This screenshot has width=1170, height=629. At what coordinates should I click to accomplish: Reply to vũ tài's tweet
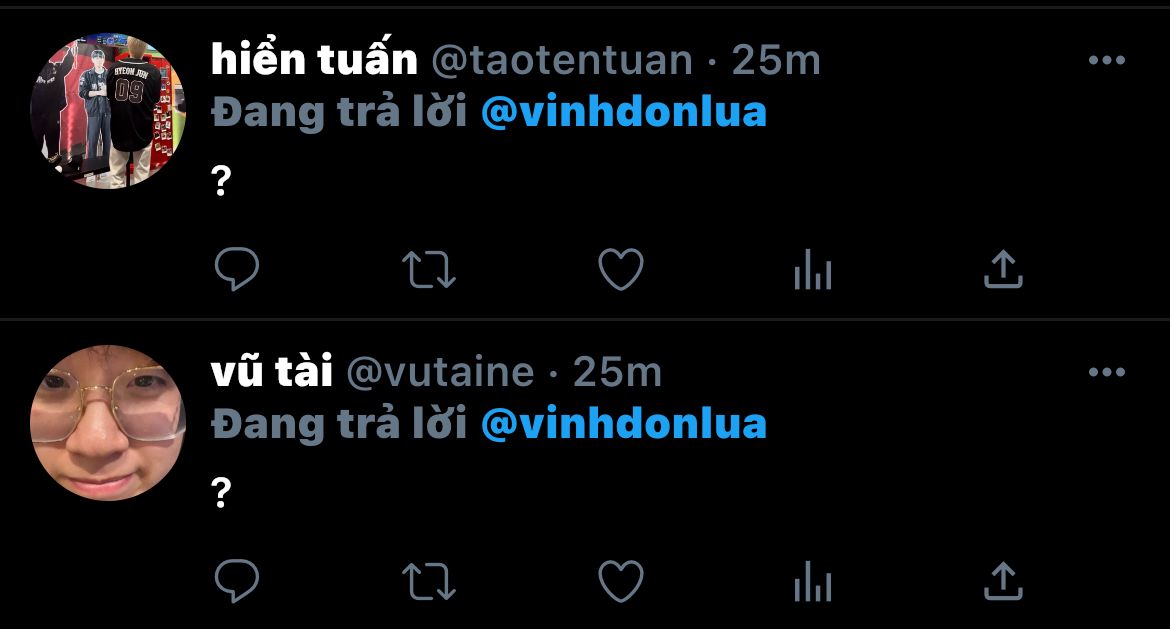[237, 581]
